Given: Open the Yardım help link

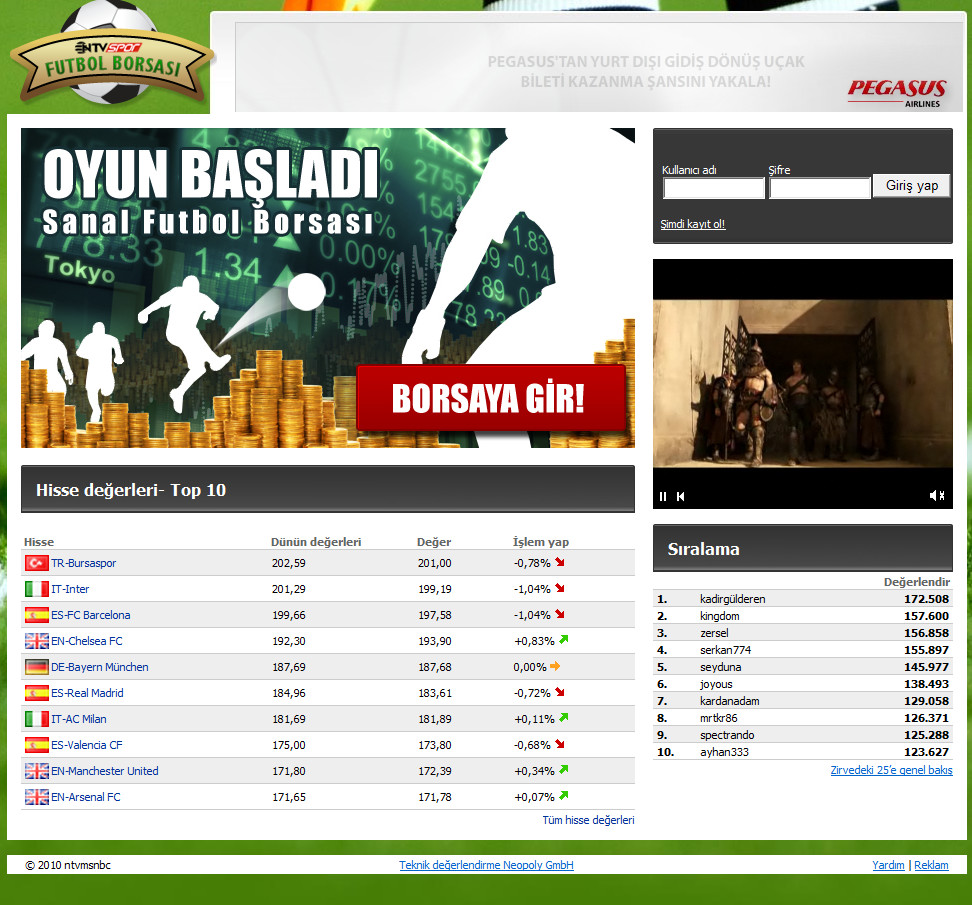Looking at the screenshot, I should pyautogui.click(x=888, y=865).
